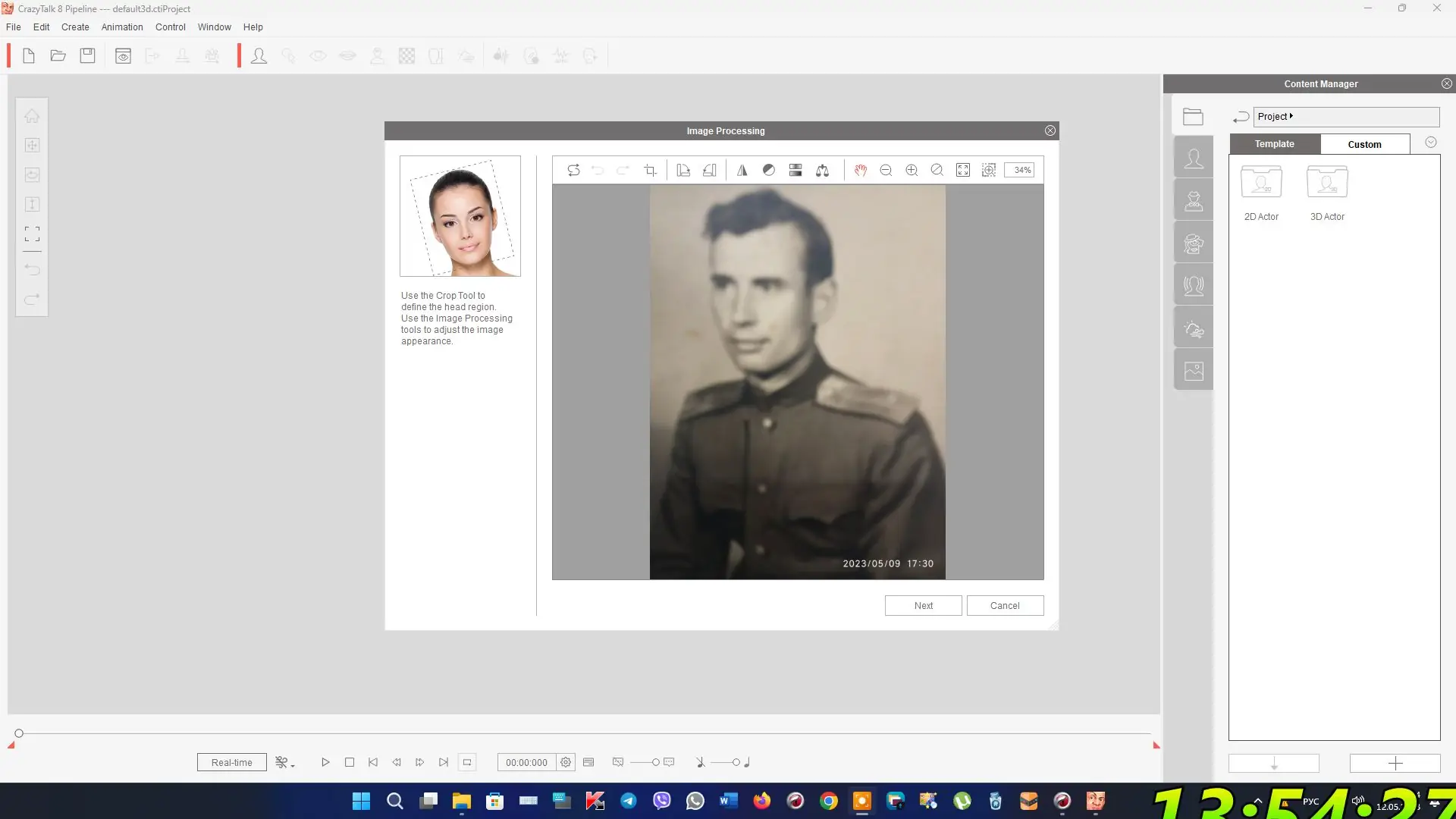Click the color balance scales icon
Screen dimensions: 1456x819
pyautogui.click(x=822, y=171)
